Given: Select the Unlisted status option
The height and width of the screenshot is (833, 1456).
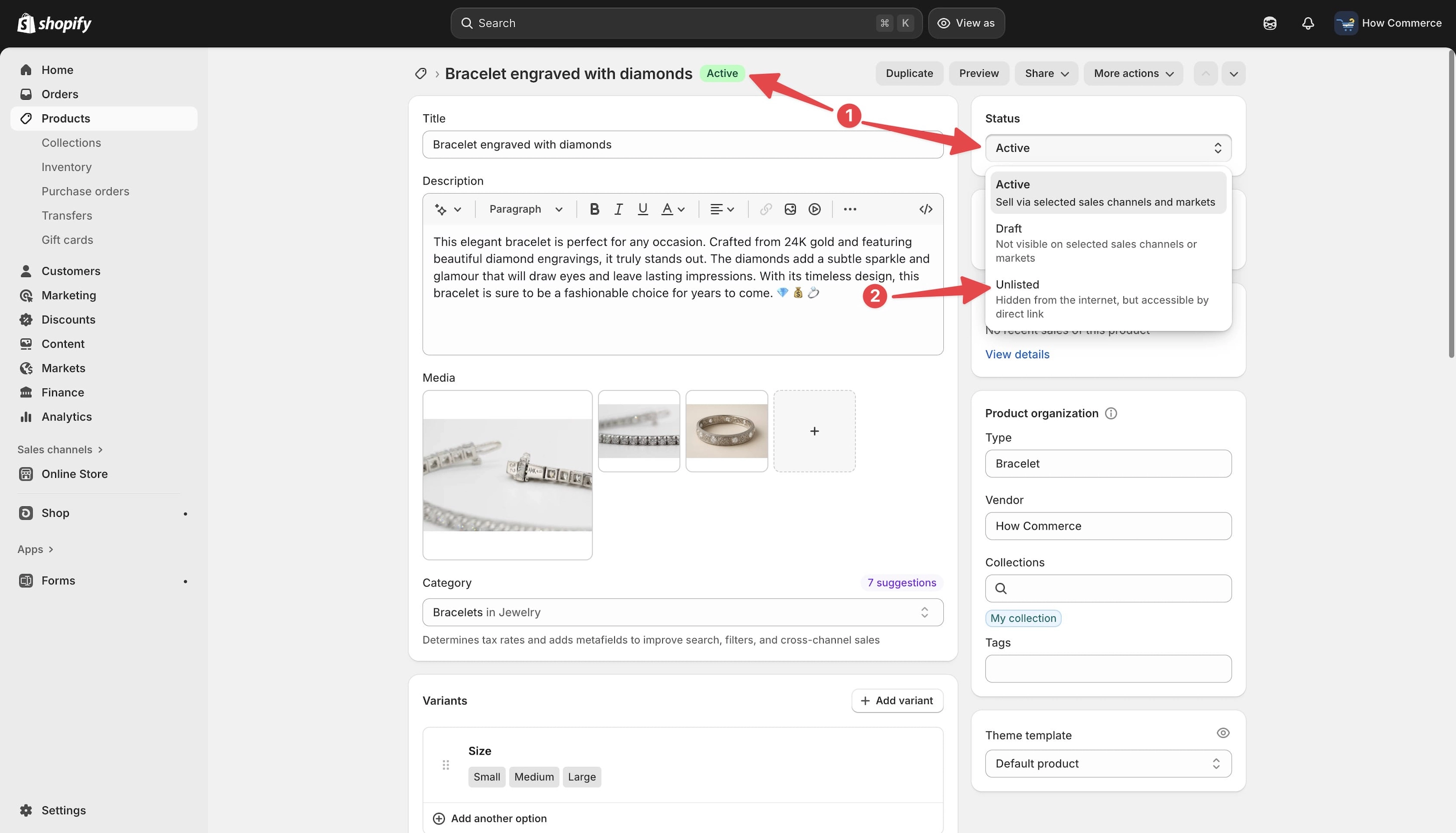Looking at the screenshot, I should click(1108, 299).
